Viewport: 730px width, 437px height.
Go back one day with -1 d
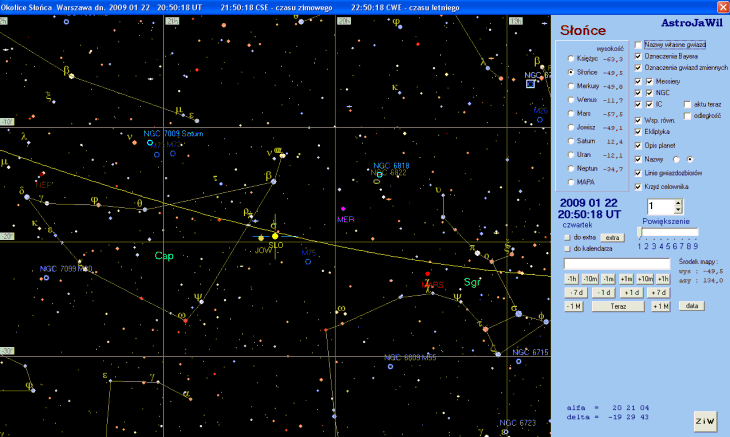tap(603, 293)
